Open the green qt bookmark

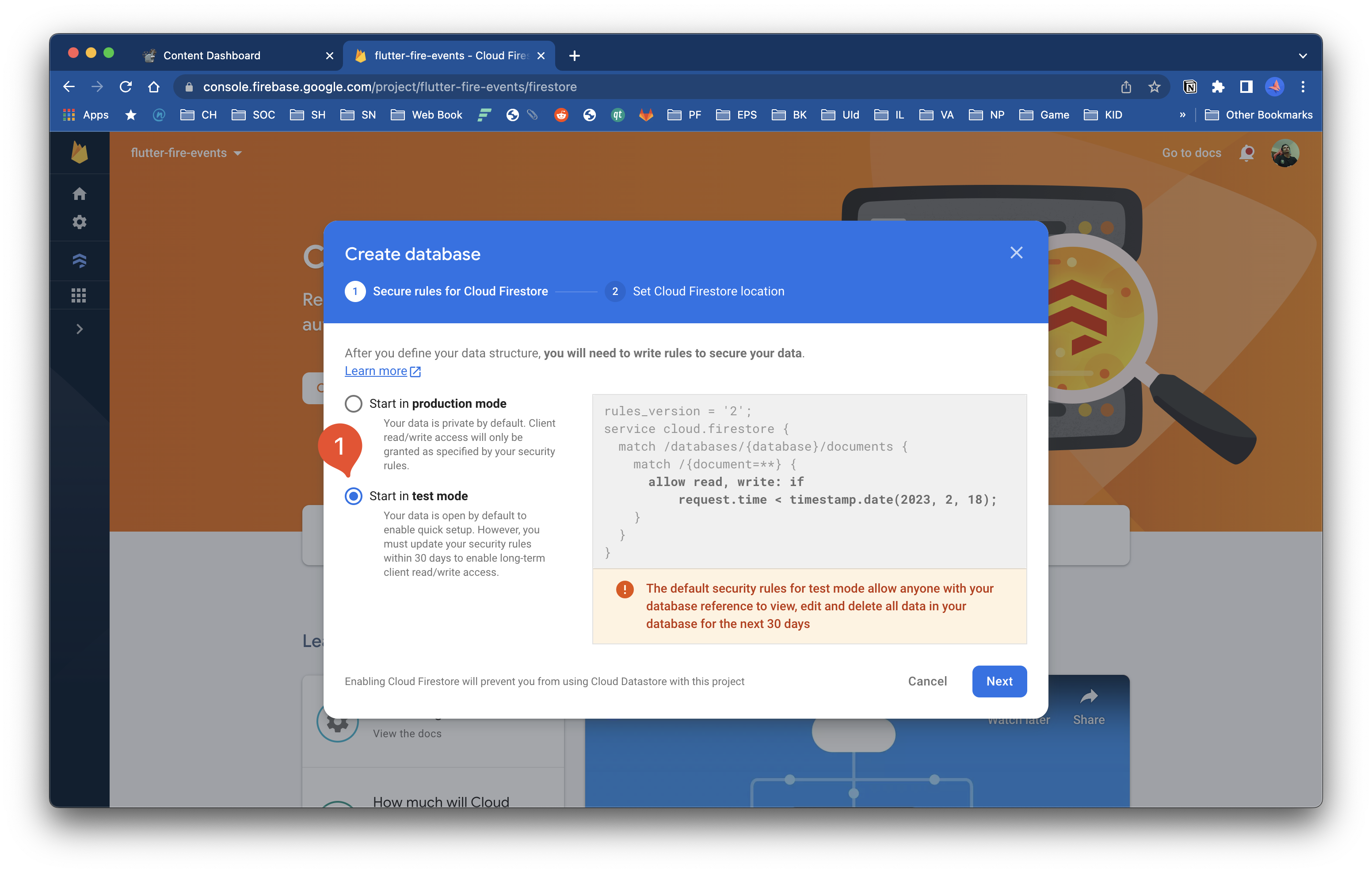[617, 115]
